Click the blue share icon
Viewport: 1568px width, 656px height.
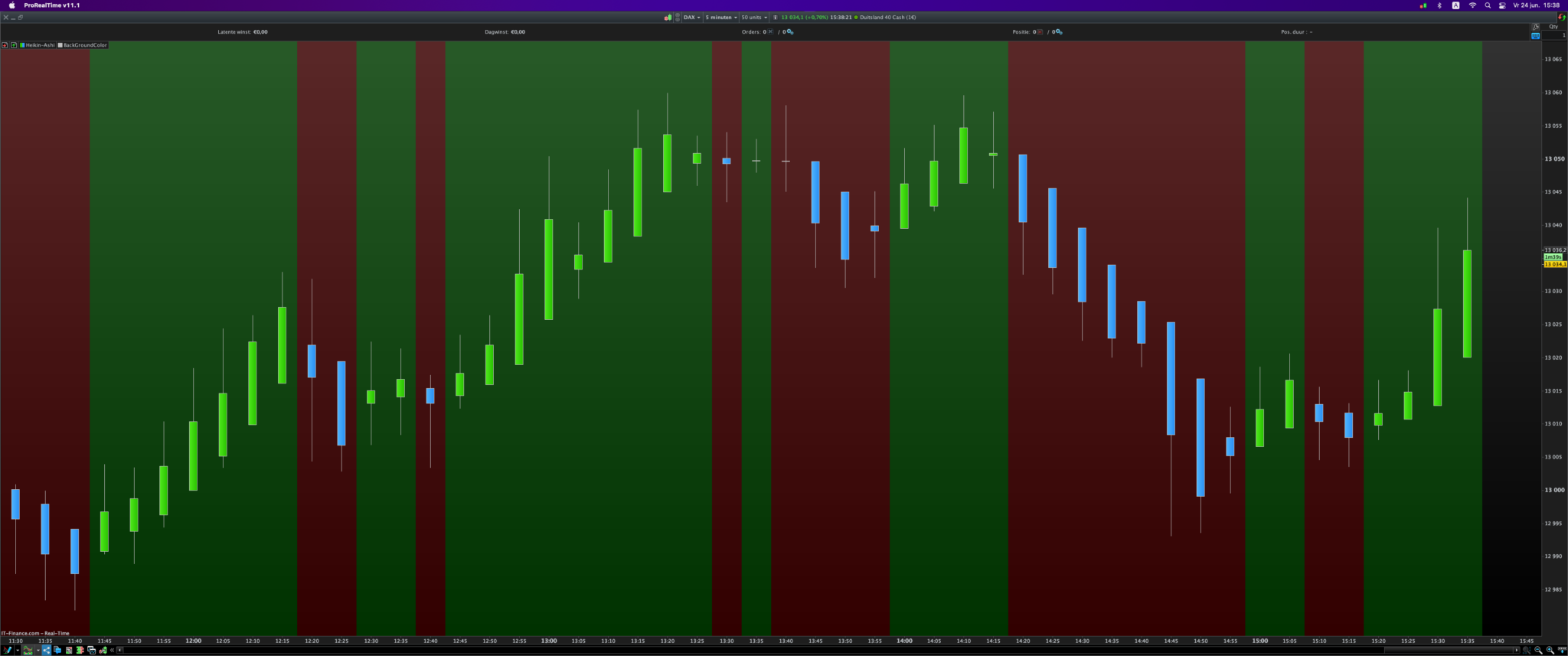click(x=47, y=650)
